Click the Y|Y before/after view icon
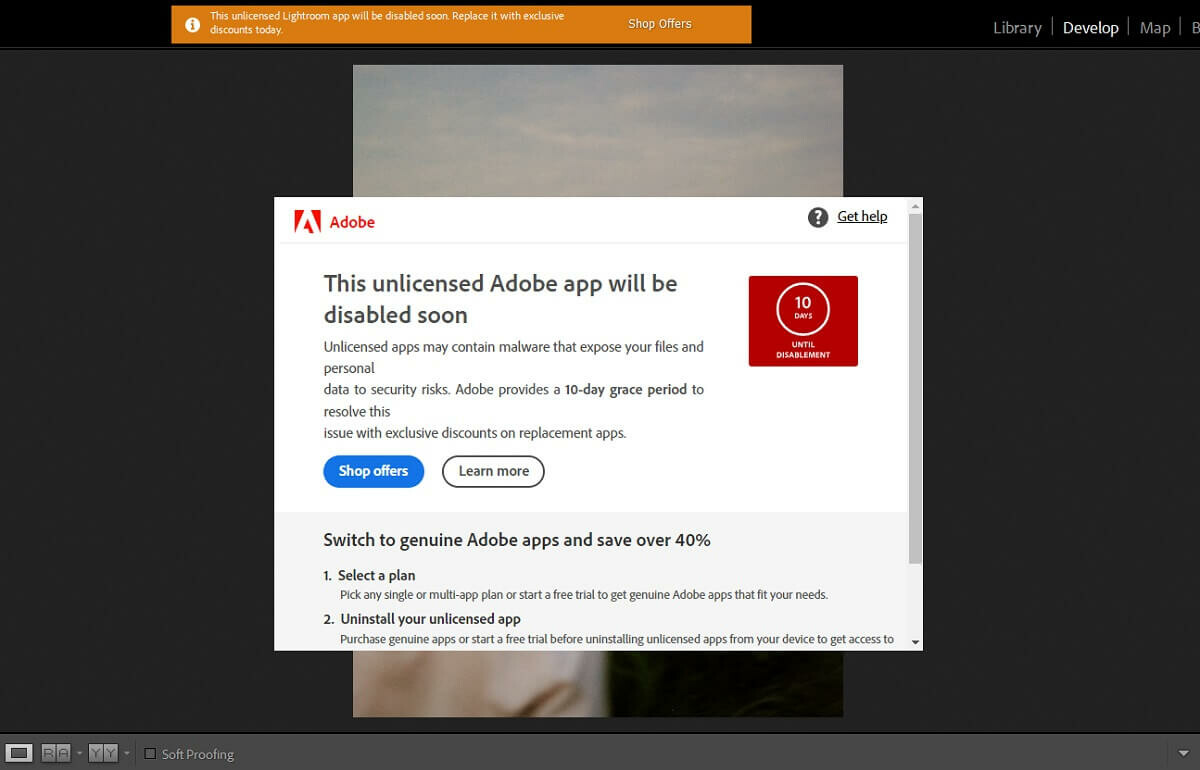This screenshot has width=1200, height=770. [x=103, y=753]
